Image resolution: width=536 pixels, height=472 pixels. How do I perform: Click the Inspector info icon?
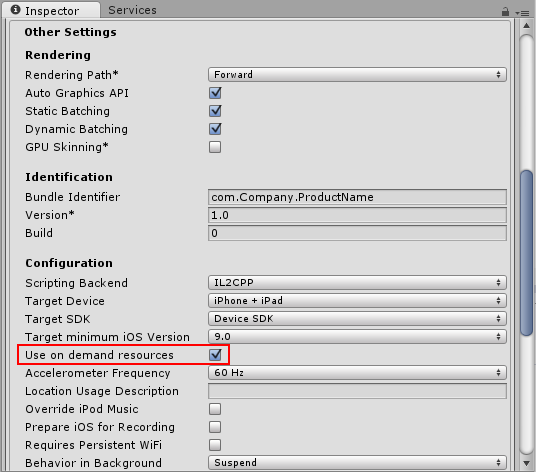coord(16,10)
